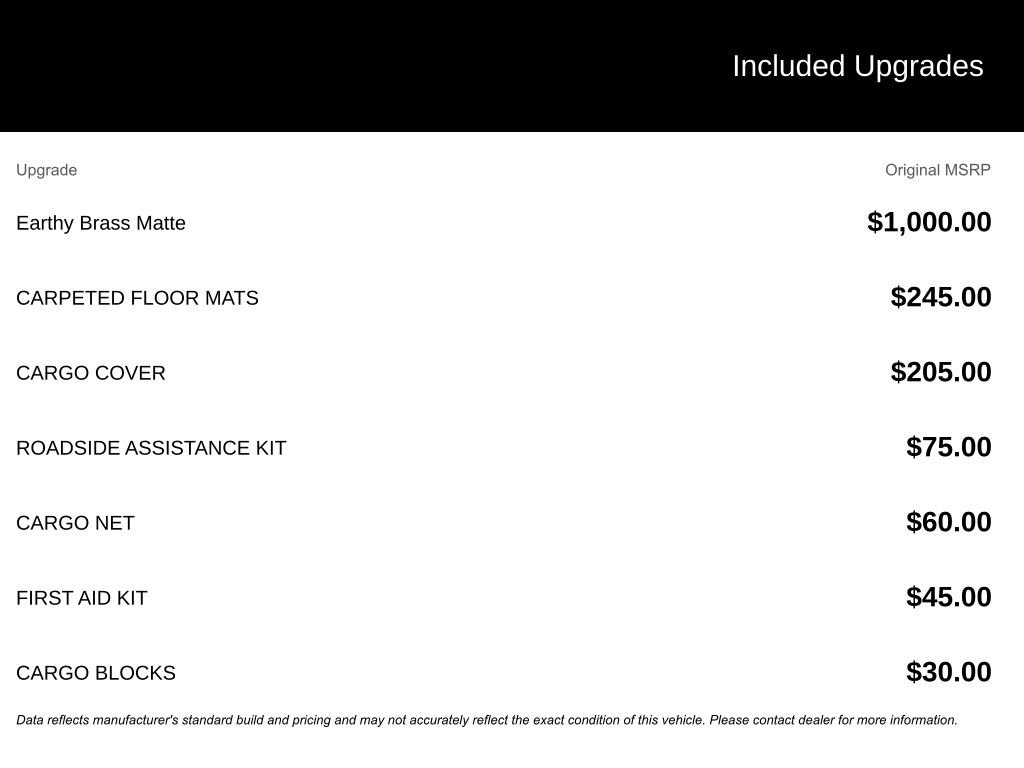Click the $205.00 price
The image size is (1024, 768).
click(x=940, y=372)
